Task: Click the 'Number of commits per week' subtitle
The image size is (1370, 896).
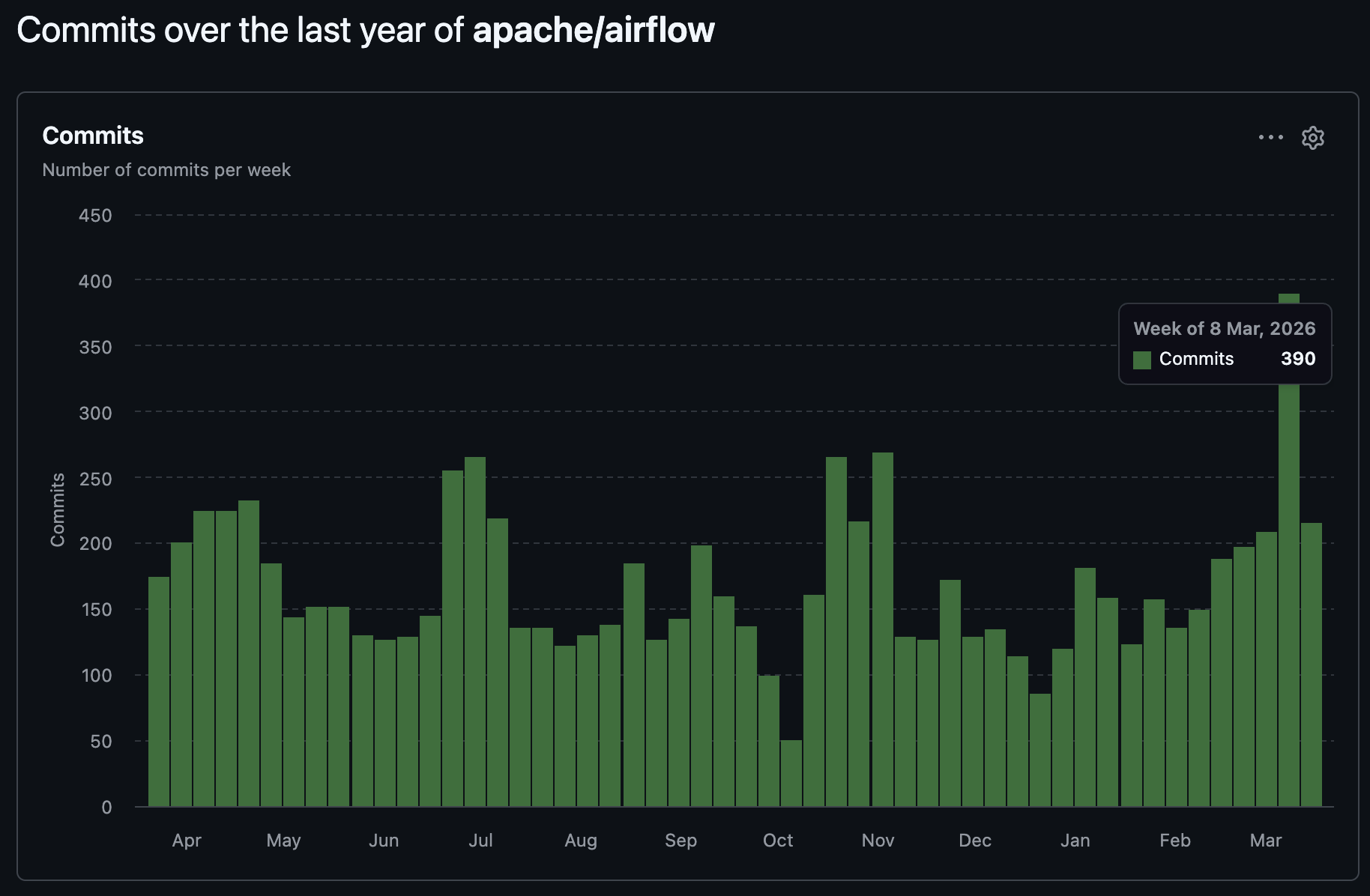Action: pyautogui.click(x=166, y=170)
